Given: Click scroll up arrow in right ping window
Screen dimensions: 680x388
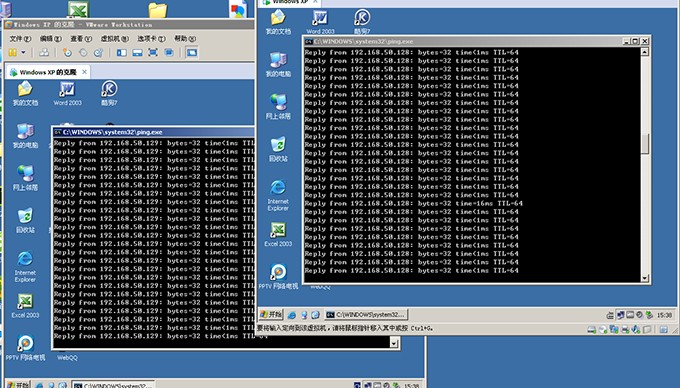Looking at the screenshot, I should point(645,52).
